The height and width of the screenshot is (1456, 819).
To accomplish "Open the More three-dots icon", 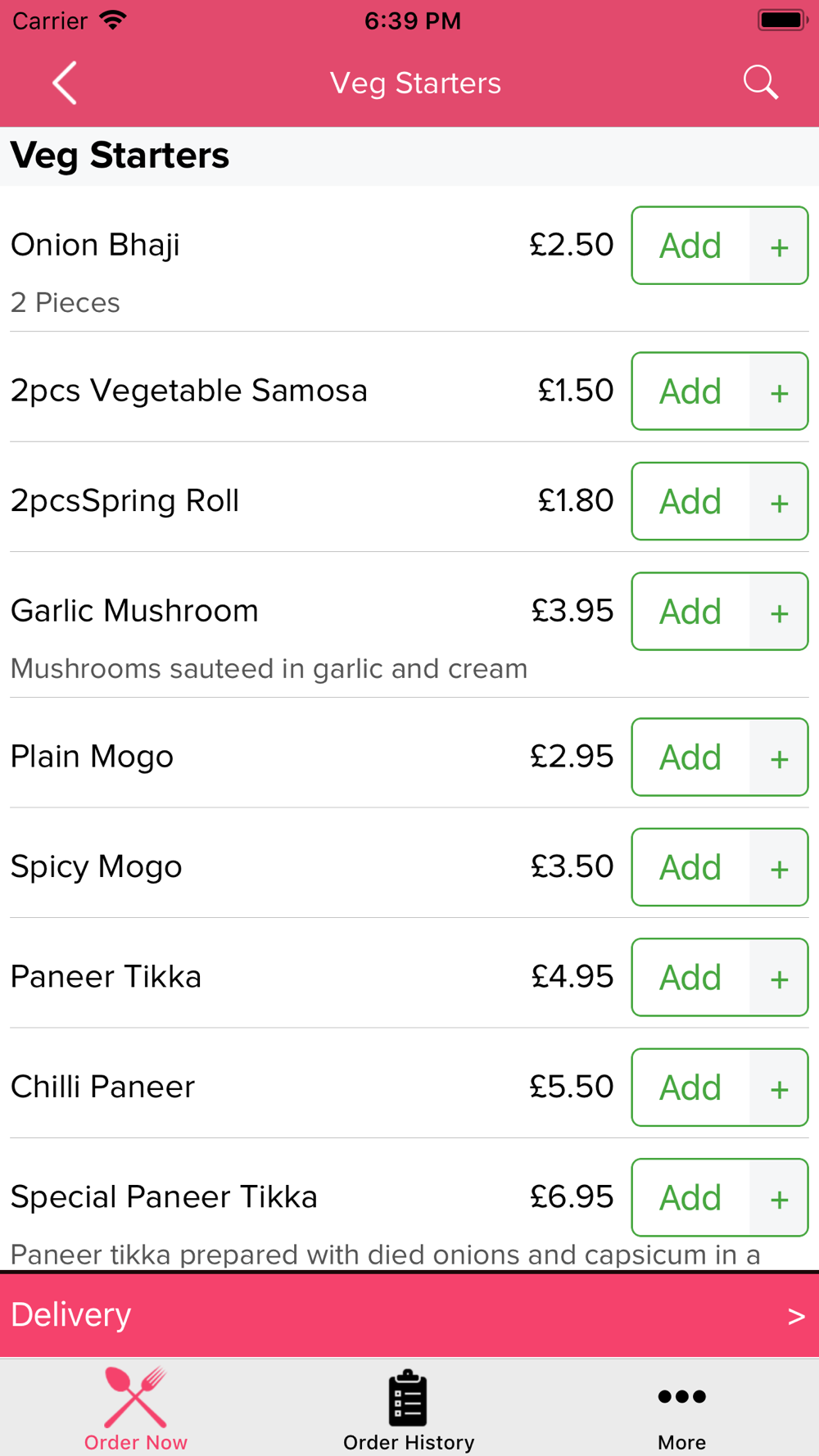I will point(681,1396).
